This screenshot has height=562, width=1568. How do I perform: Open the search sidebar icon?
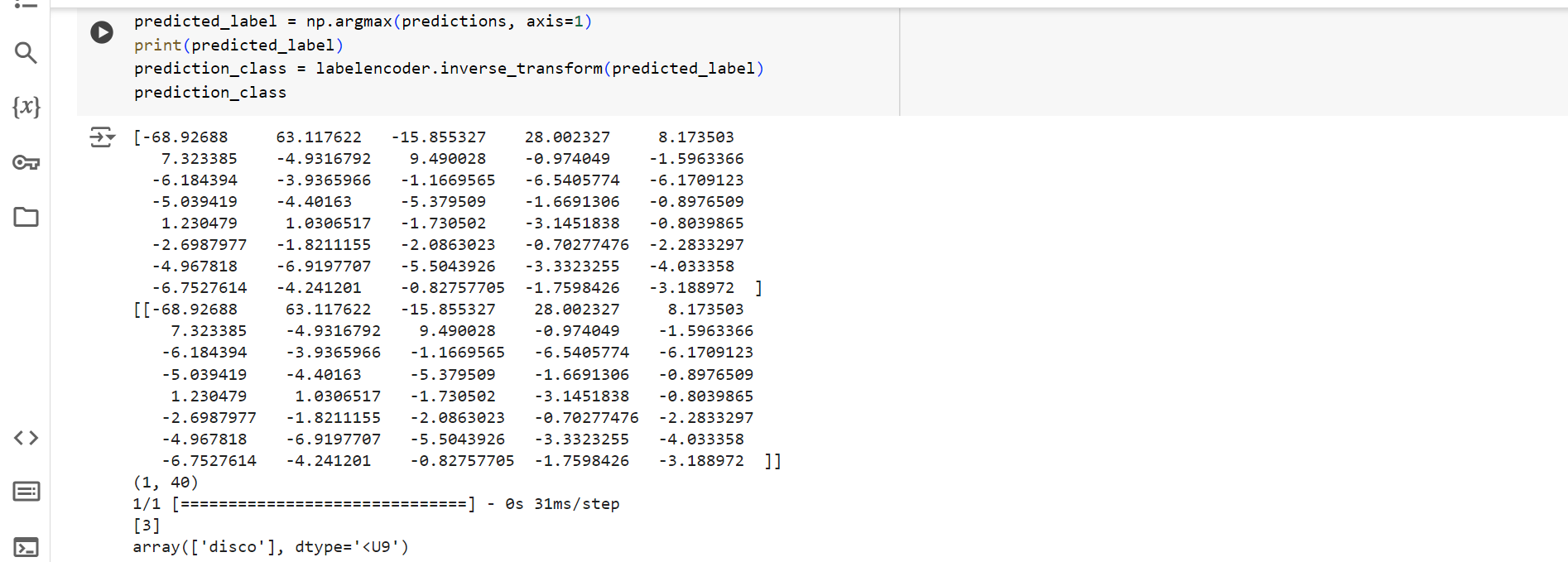point(26,53)
